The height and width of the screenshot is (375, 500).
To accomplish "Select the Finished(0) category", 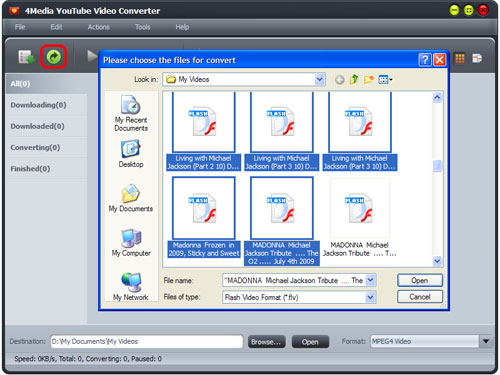I will point(46,169).
